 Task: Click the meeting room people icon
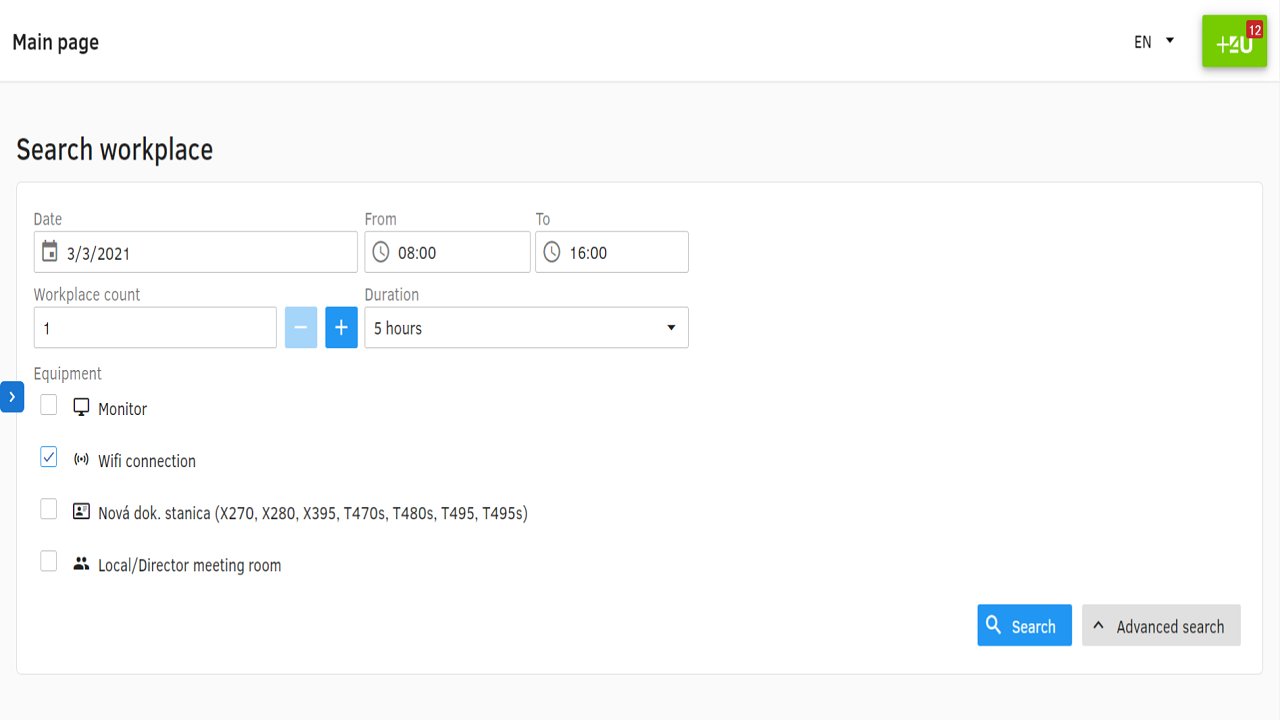[x=81, y=564]
